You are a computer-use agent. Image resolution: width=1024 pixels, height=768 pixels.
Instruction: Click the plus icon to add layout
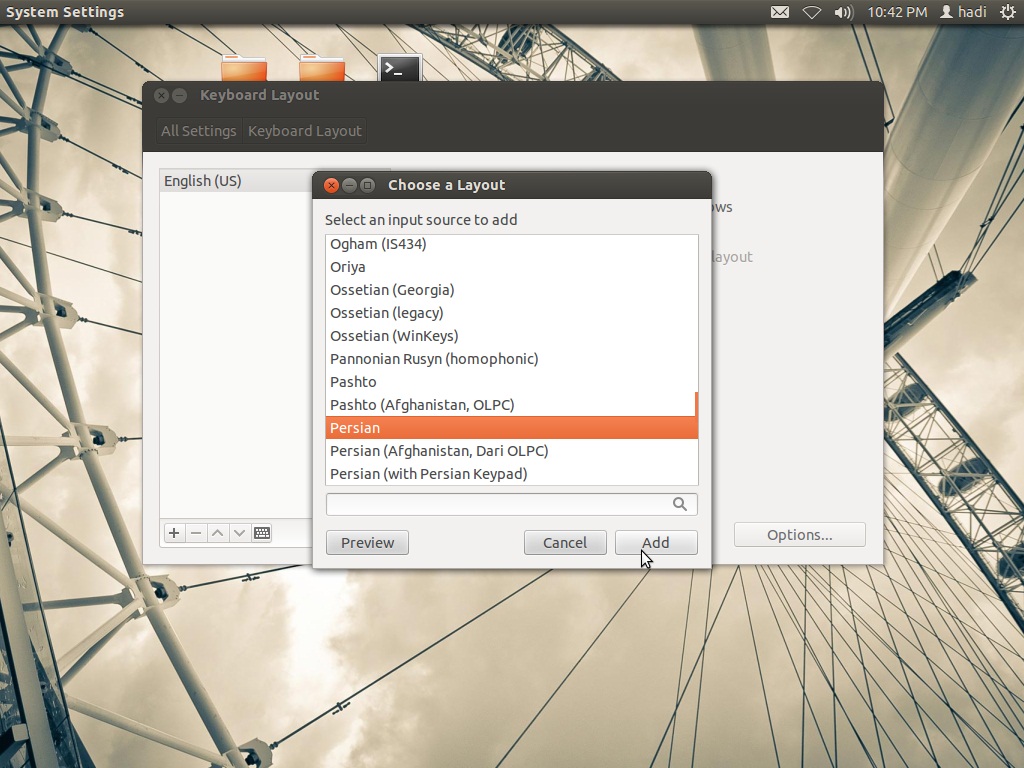174,533
